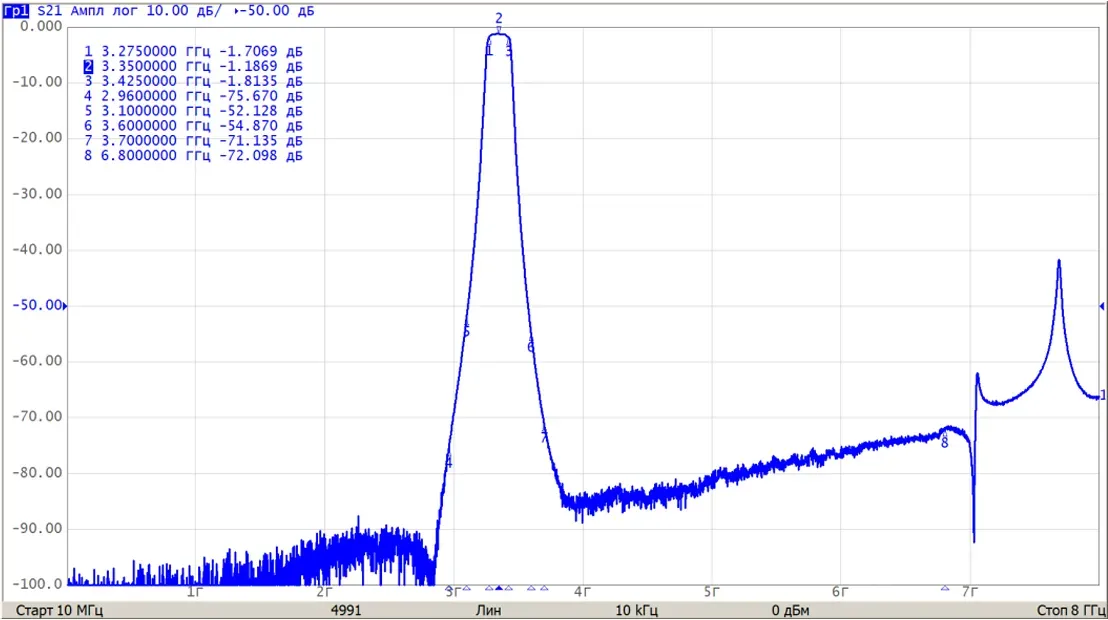This screenshot has height=620, width=1108.
Task: Edit the 4991 sweep points field
Action: point(346,610)
